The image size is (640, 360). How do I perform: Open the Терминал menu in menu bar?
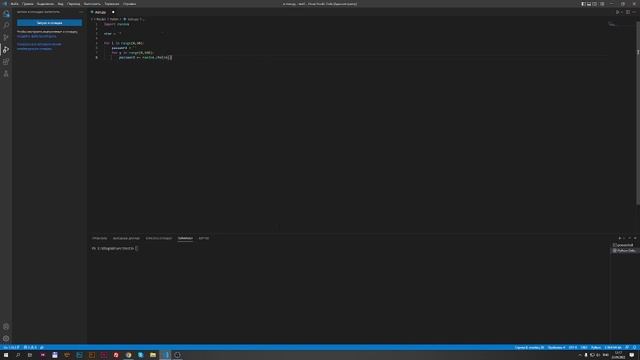(112, 4)
